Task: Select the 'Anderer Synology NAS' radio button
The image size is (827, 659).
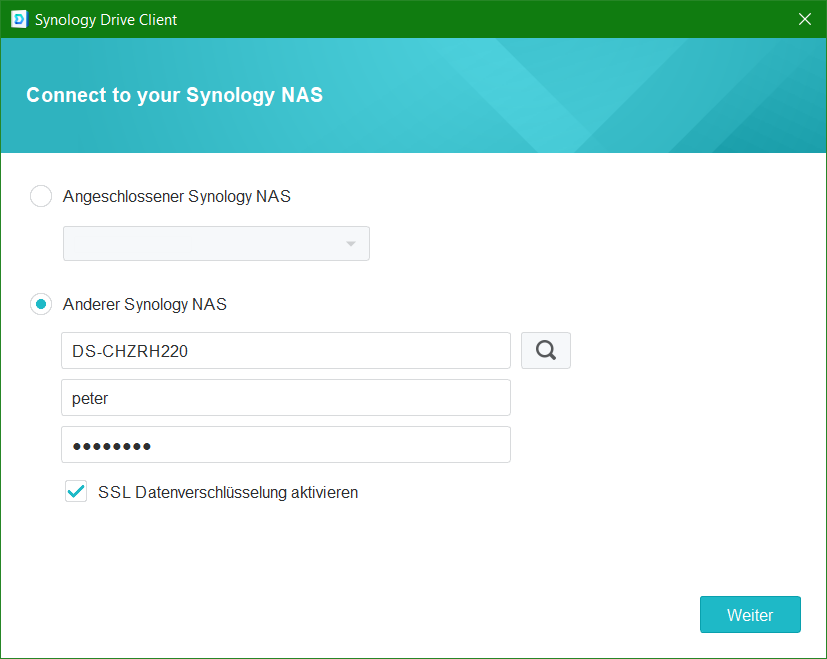Action: coord(41,304)
